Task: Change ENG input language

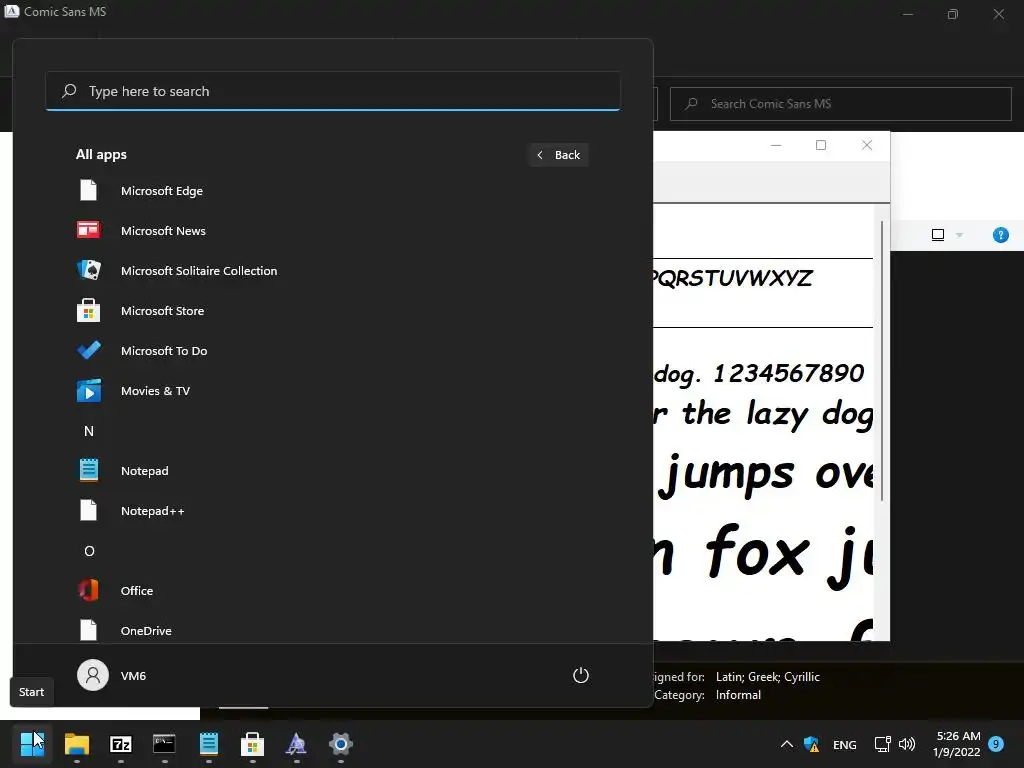Action: pyautogui.click(x=844, y=744)
